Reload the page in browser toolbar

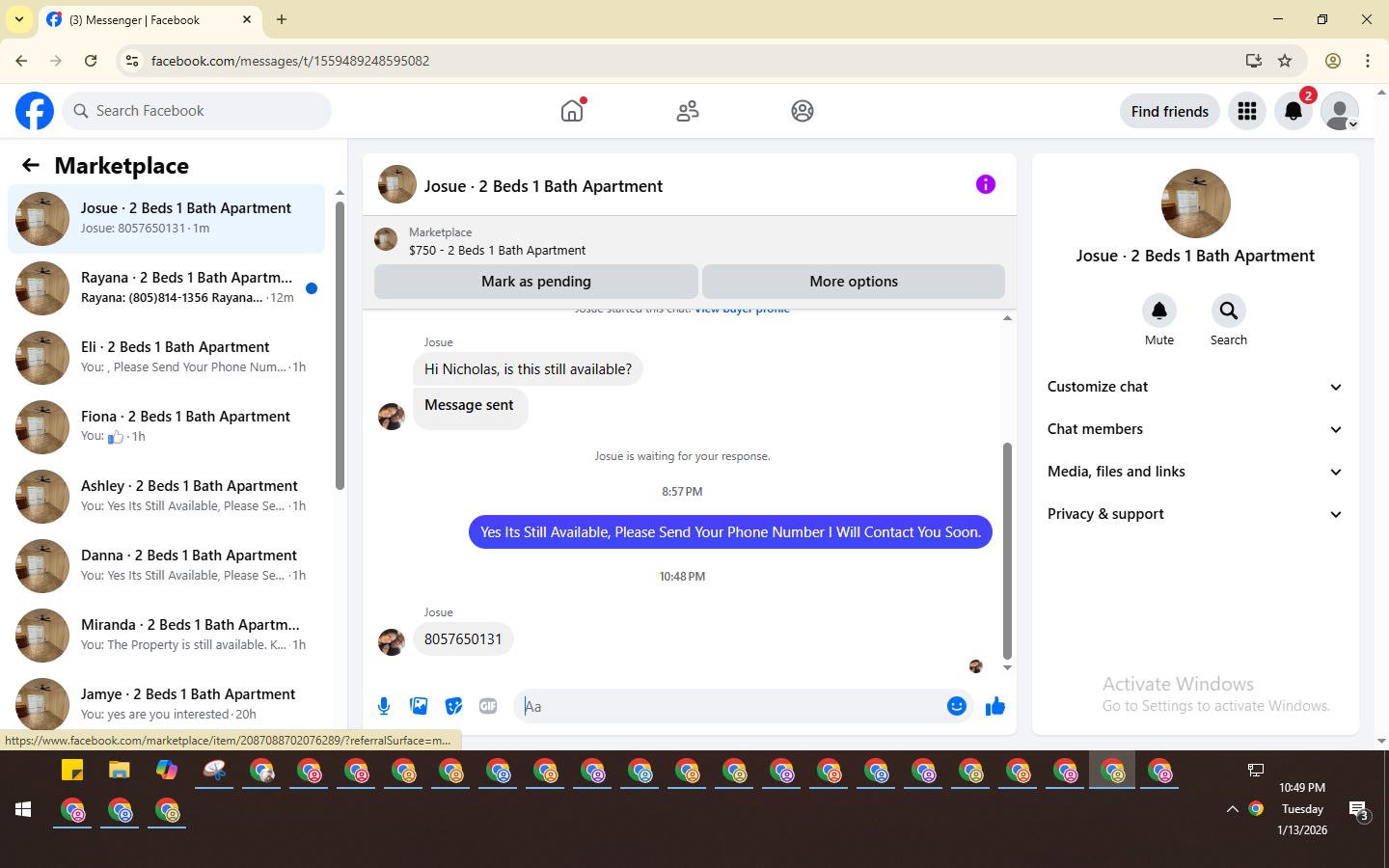tap(91, 61)
